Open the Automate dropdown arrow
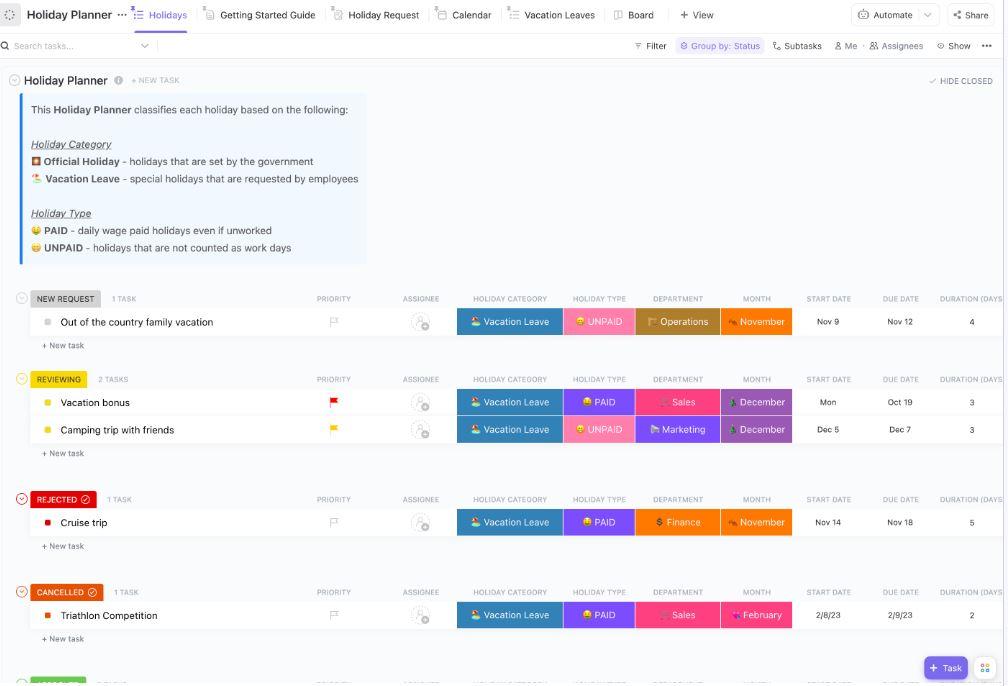This screenshot has width=1008, height=686. [x=927, y=15]
